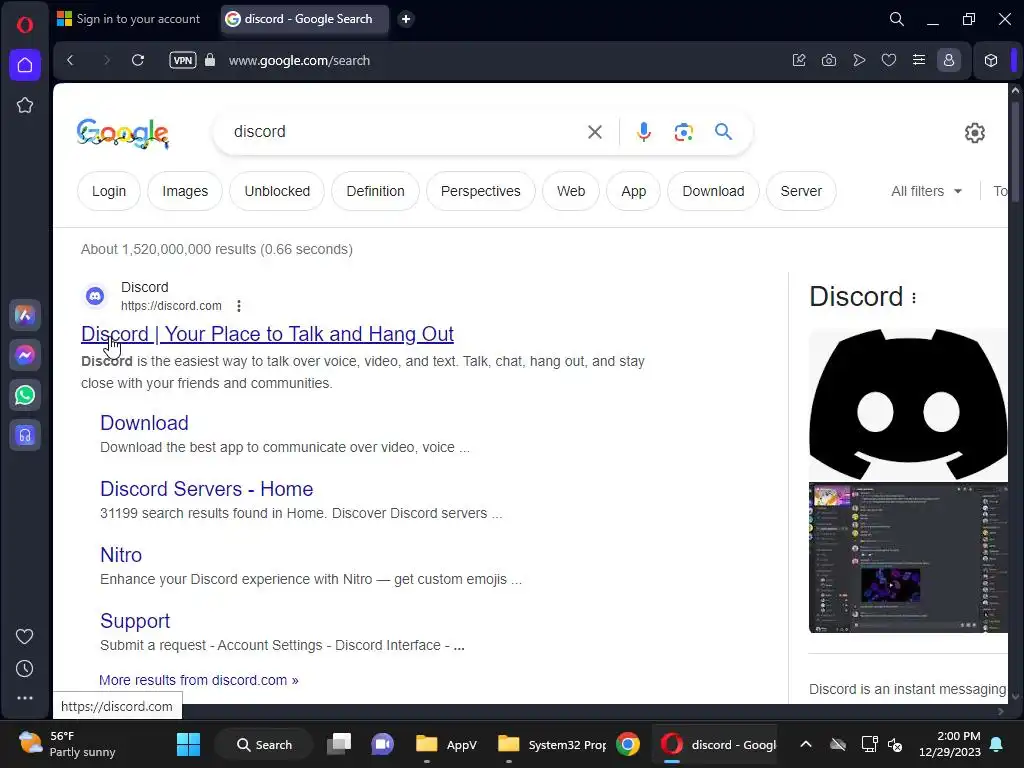Open Chrome from the taskbar

(x=628, y=744)
